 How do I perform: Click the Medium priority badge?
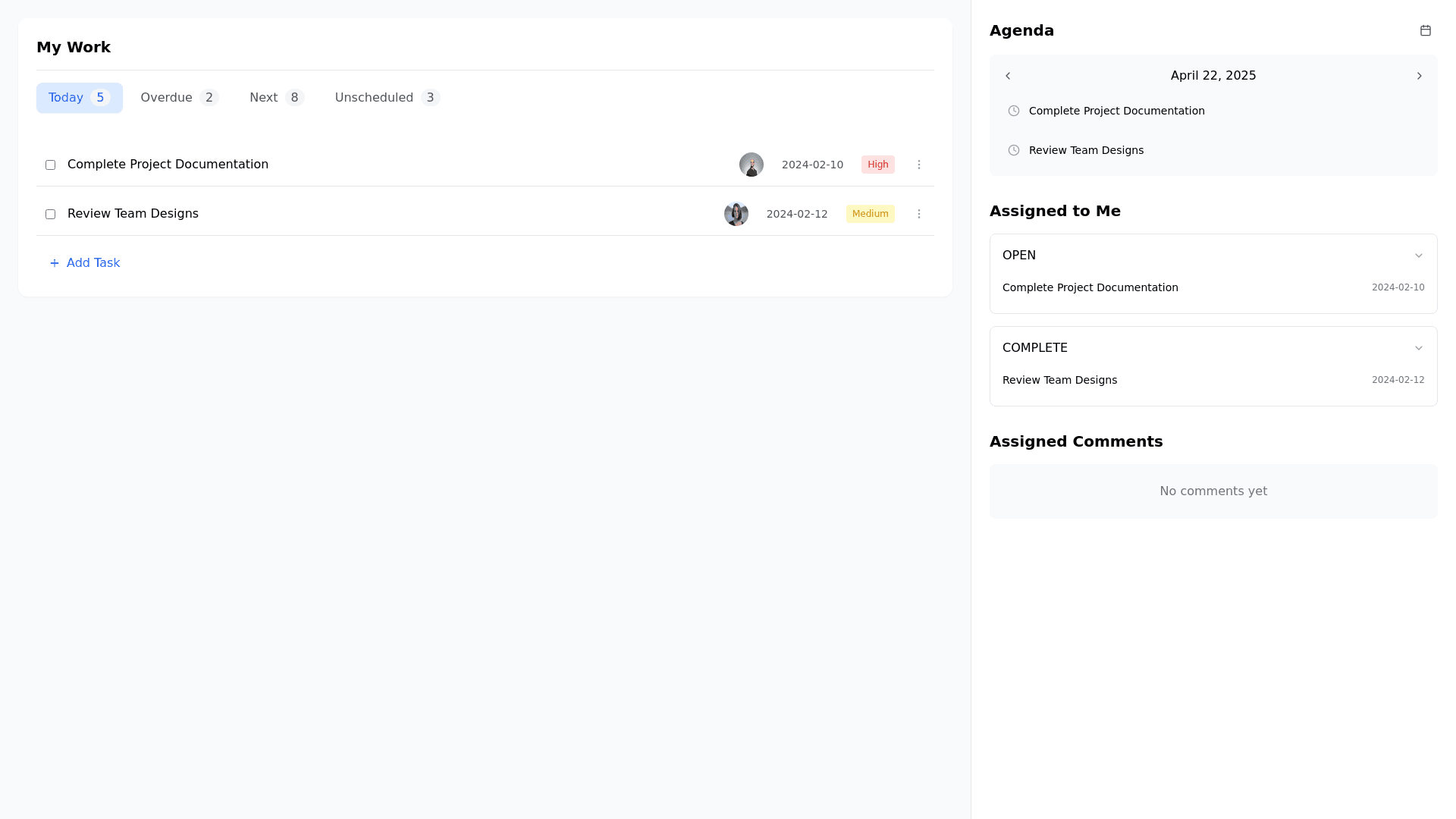[870, 214]
